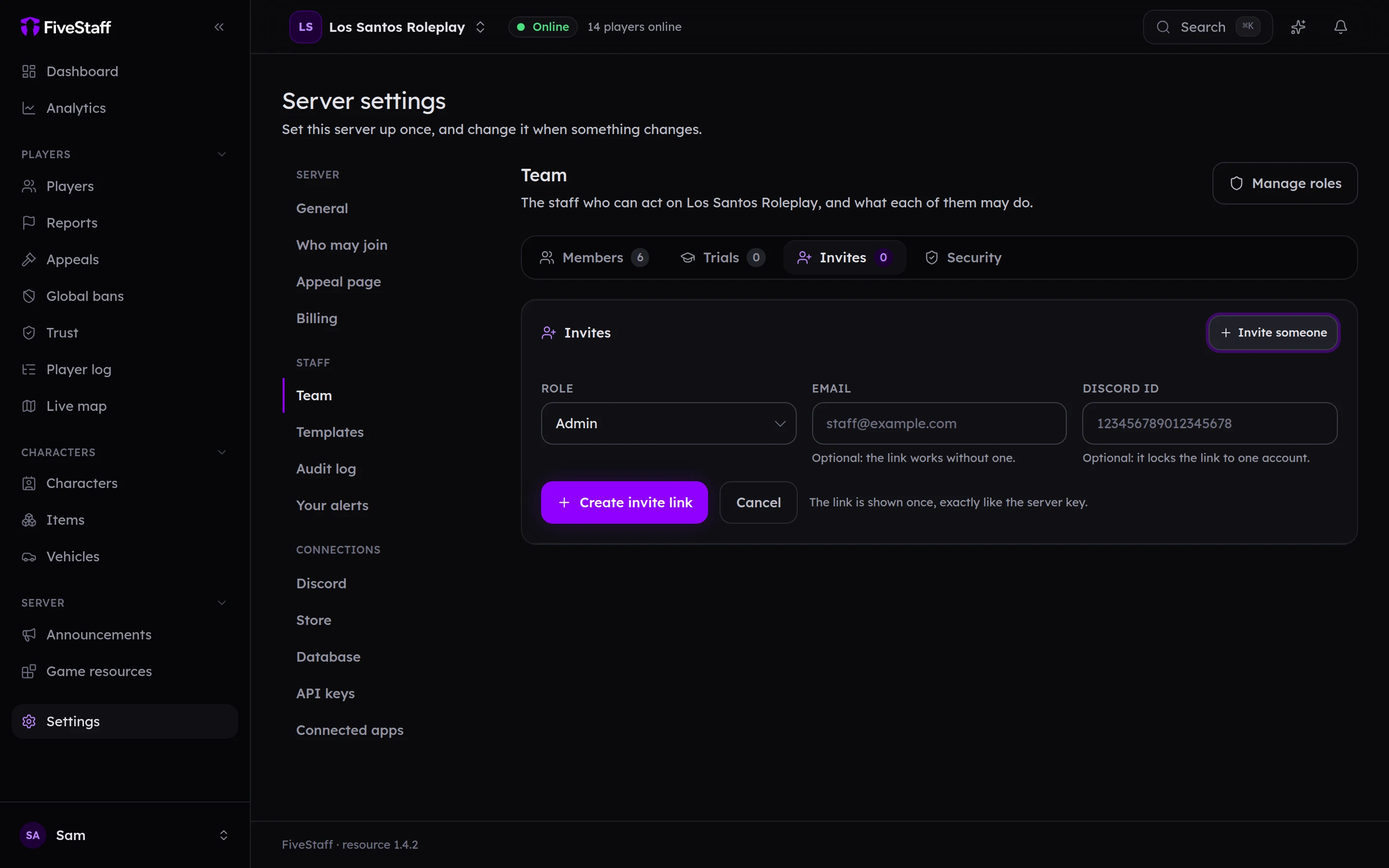1389x868 pixels.
Task: Open the Items page
Action: coord(124,520)
